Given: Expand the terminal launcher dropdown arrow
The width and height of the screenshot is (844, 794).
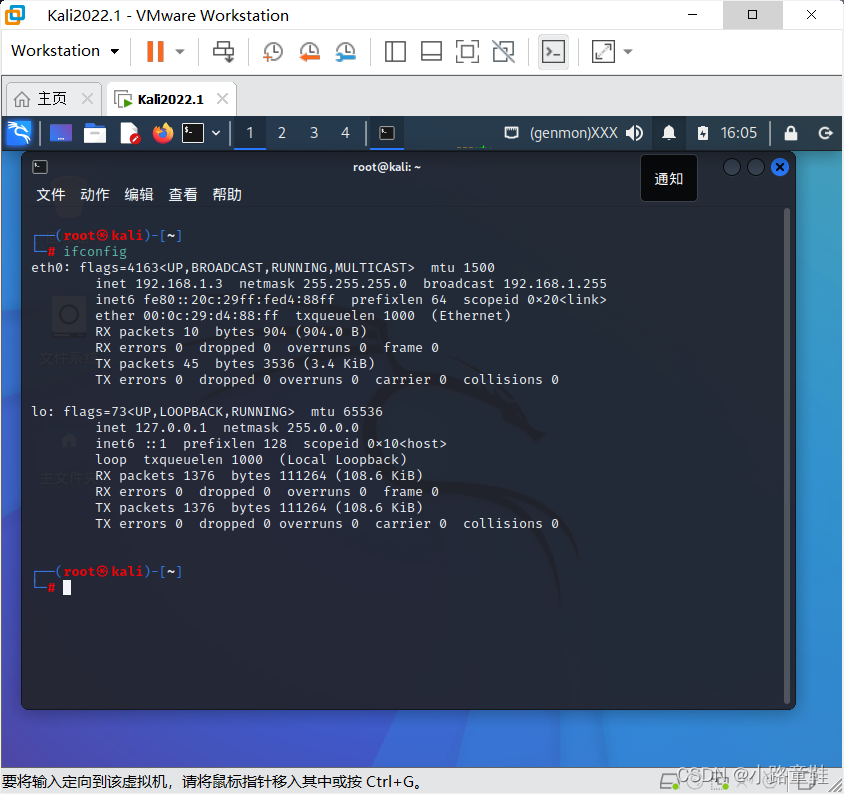Looking at the screenshot, I should [216, 133].
